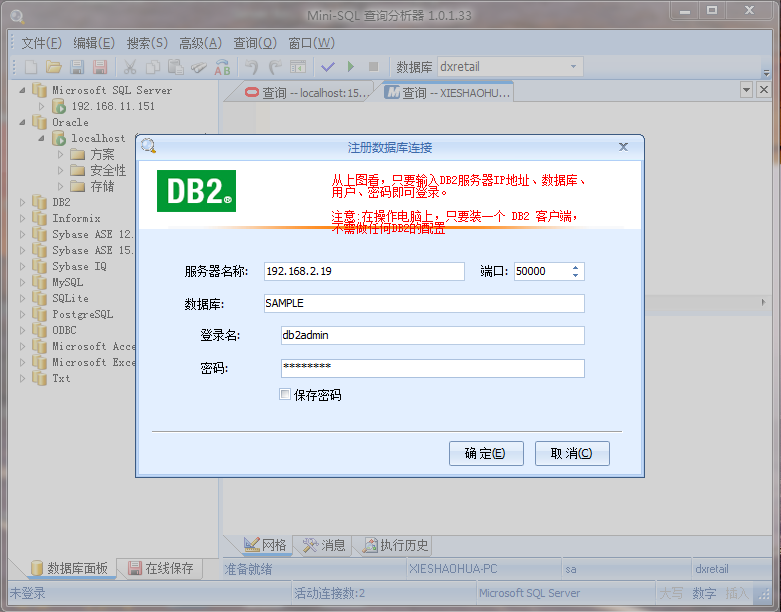The width and height of the screenshot is (781, 612).
Task: Click the 登录名 db2admin field
Action: 432,335
